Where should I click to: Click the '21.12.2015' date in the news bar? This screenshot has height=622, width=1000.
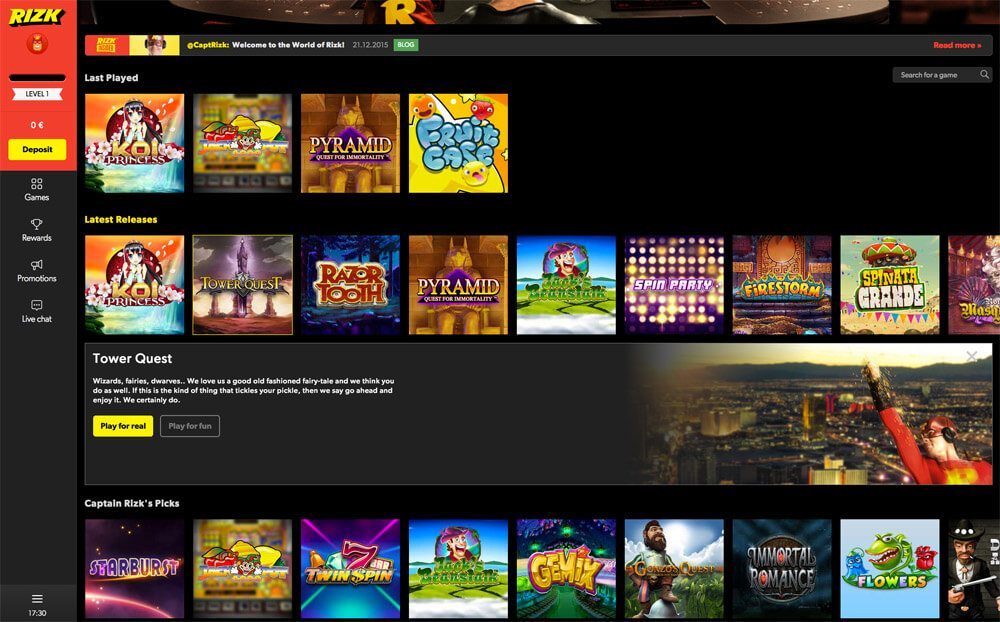[x=370, y=45]
